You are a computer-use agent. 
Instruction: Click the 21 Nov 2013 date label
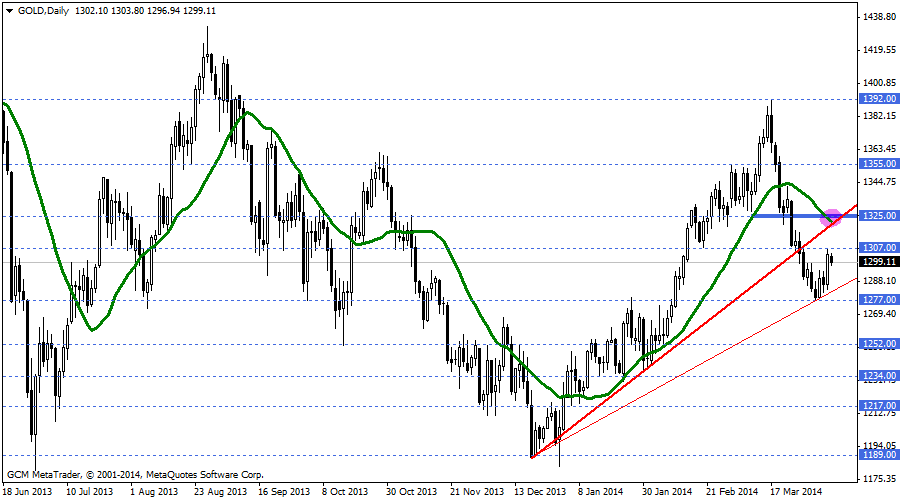pyautogui.click(x=477, y=492)
